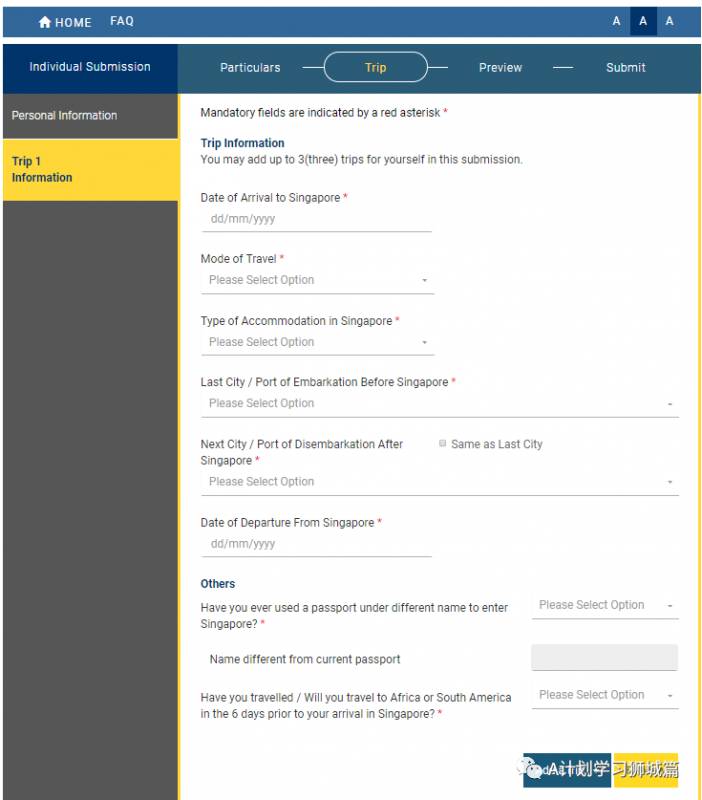Open Personal Information in the sidebar
Image resolution: width=702 pixels, height=800 pixels.
pos(65,116)
